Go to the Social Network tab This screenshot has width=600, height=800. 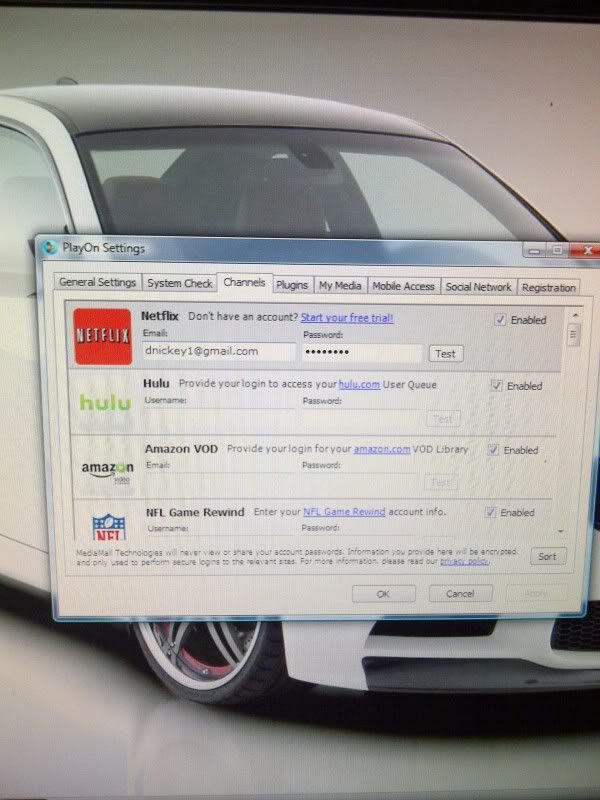pyautogui.click(x=479, y=287)
